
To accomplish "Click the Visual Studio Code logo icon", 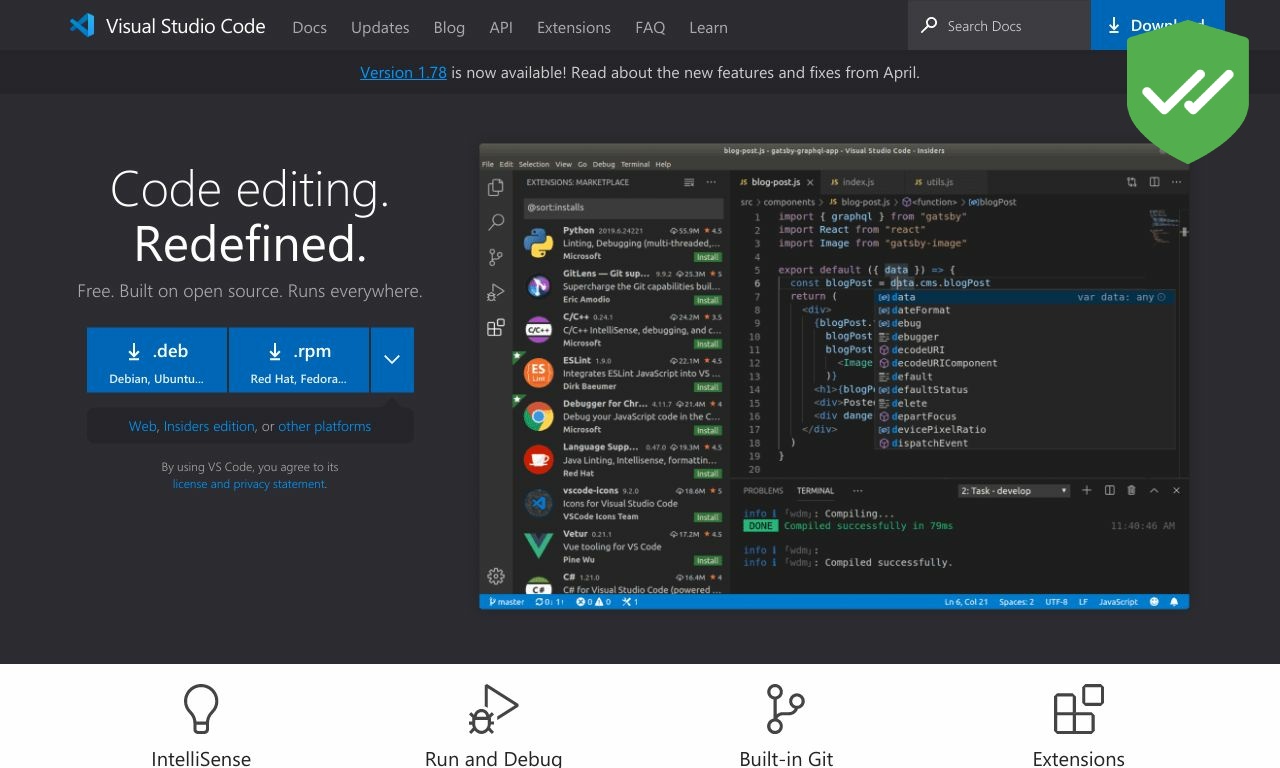I will coord(82,25).
